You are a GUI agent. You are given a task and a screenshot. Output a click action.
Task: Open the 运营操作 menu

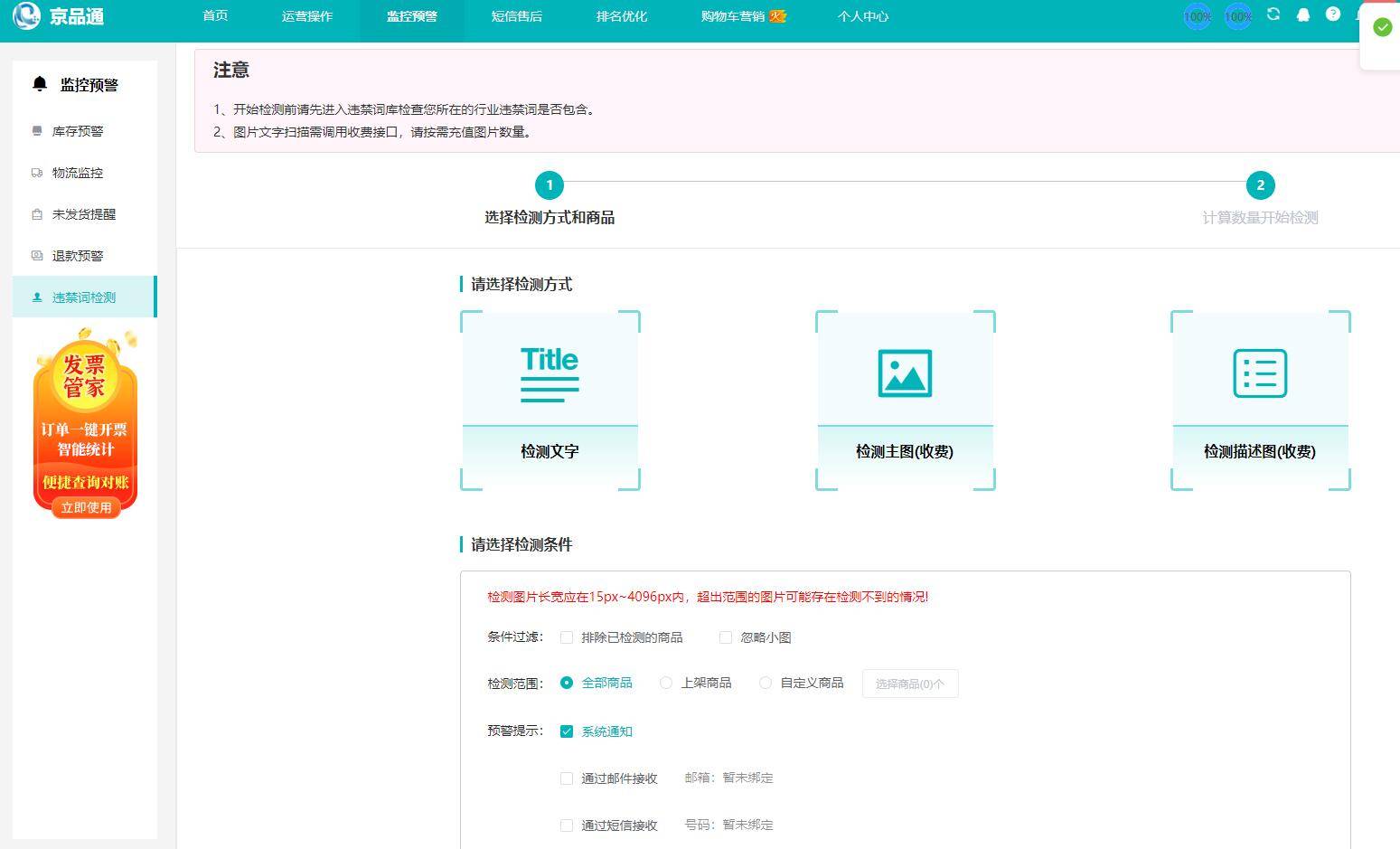tap(307, 16)
